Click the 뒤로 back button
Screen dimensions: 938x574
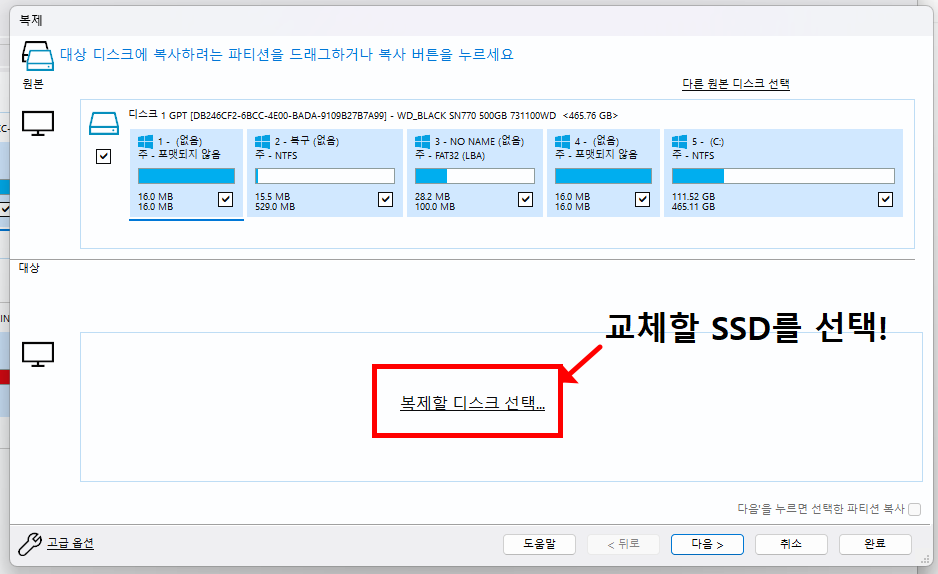[x=623, y=544]
